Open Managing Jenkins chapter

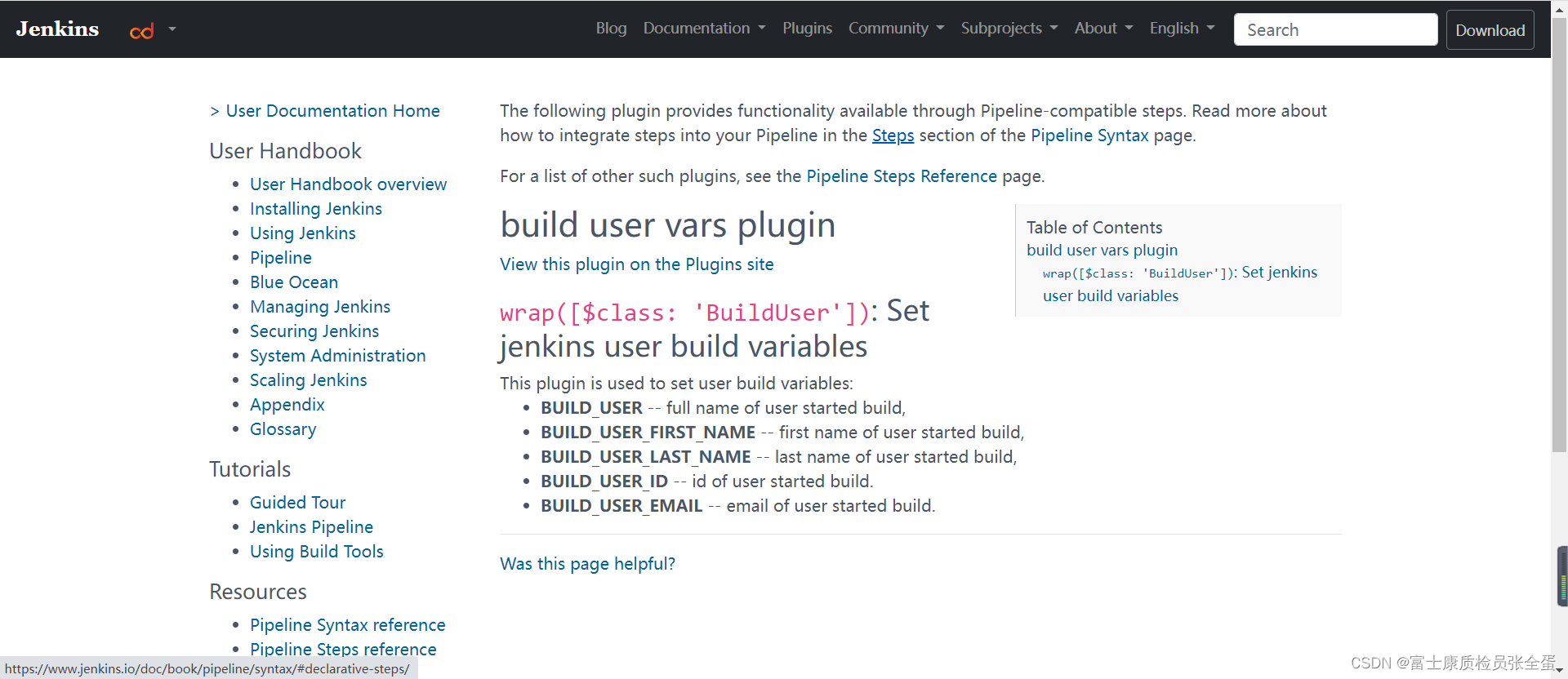pyautogui.click(x=320, y=307)
